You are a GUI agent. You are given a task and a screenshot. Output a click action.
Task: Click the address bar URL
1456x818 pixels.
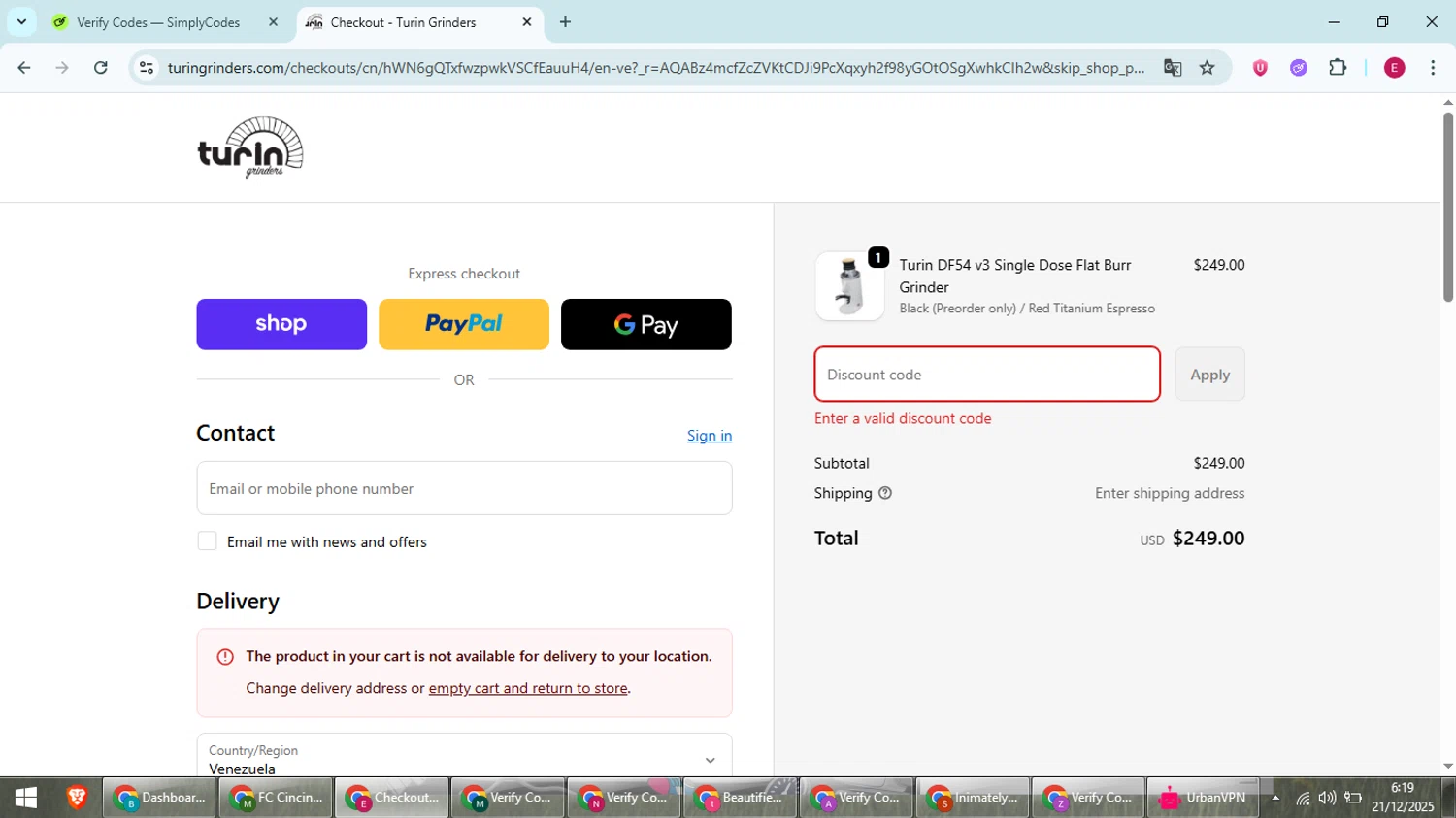click(x=656, y=68)
